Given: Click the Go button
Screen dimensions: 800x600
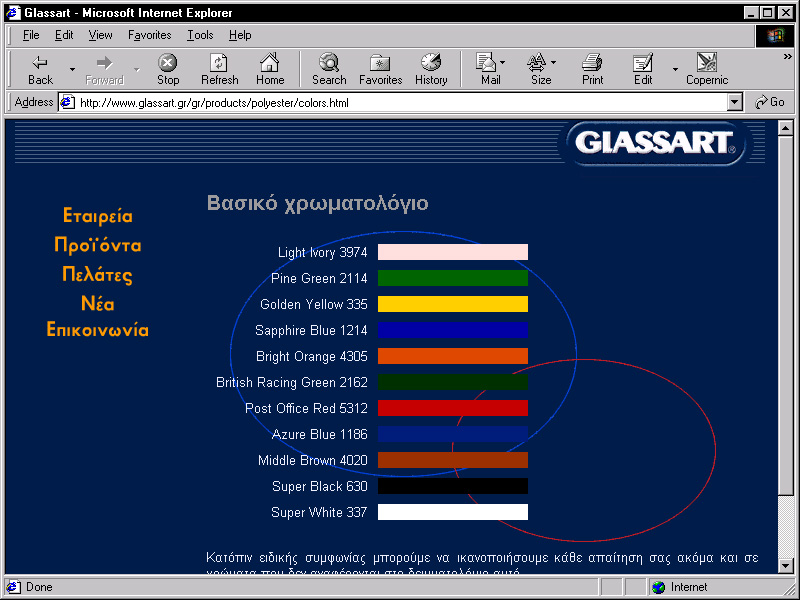Looking at the screenshot, I should pos(769,102).
